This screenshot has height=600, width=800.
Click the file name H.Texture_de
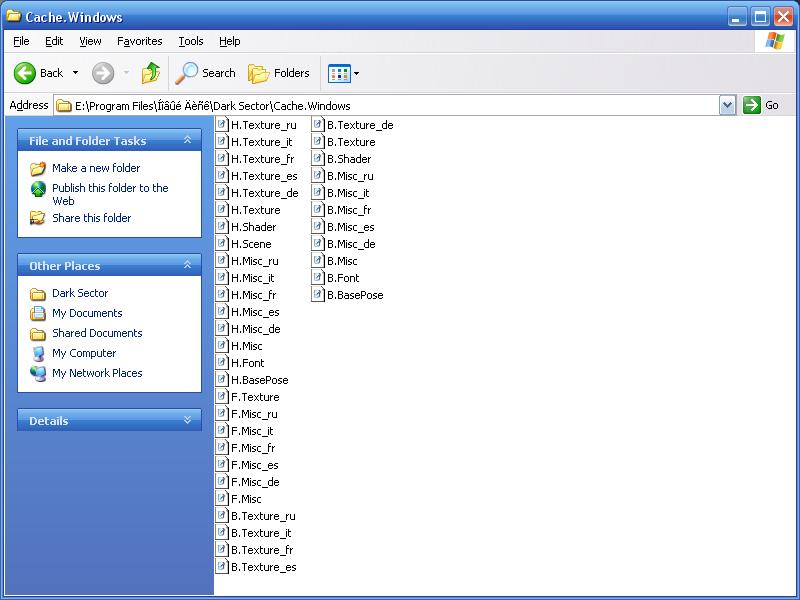(264, 193)
